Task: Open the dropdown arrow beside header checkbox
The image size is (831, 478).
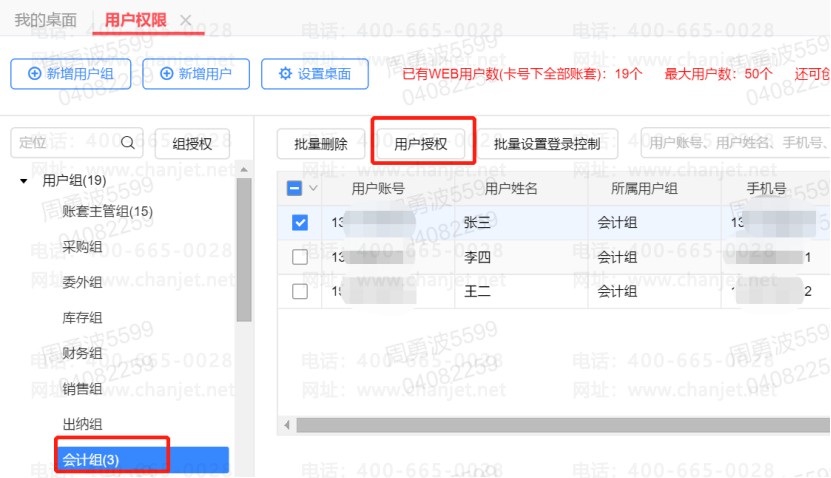Action: coord(313,188)
